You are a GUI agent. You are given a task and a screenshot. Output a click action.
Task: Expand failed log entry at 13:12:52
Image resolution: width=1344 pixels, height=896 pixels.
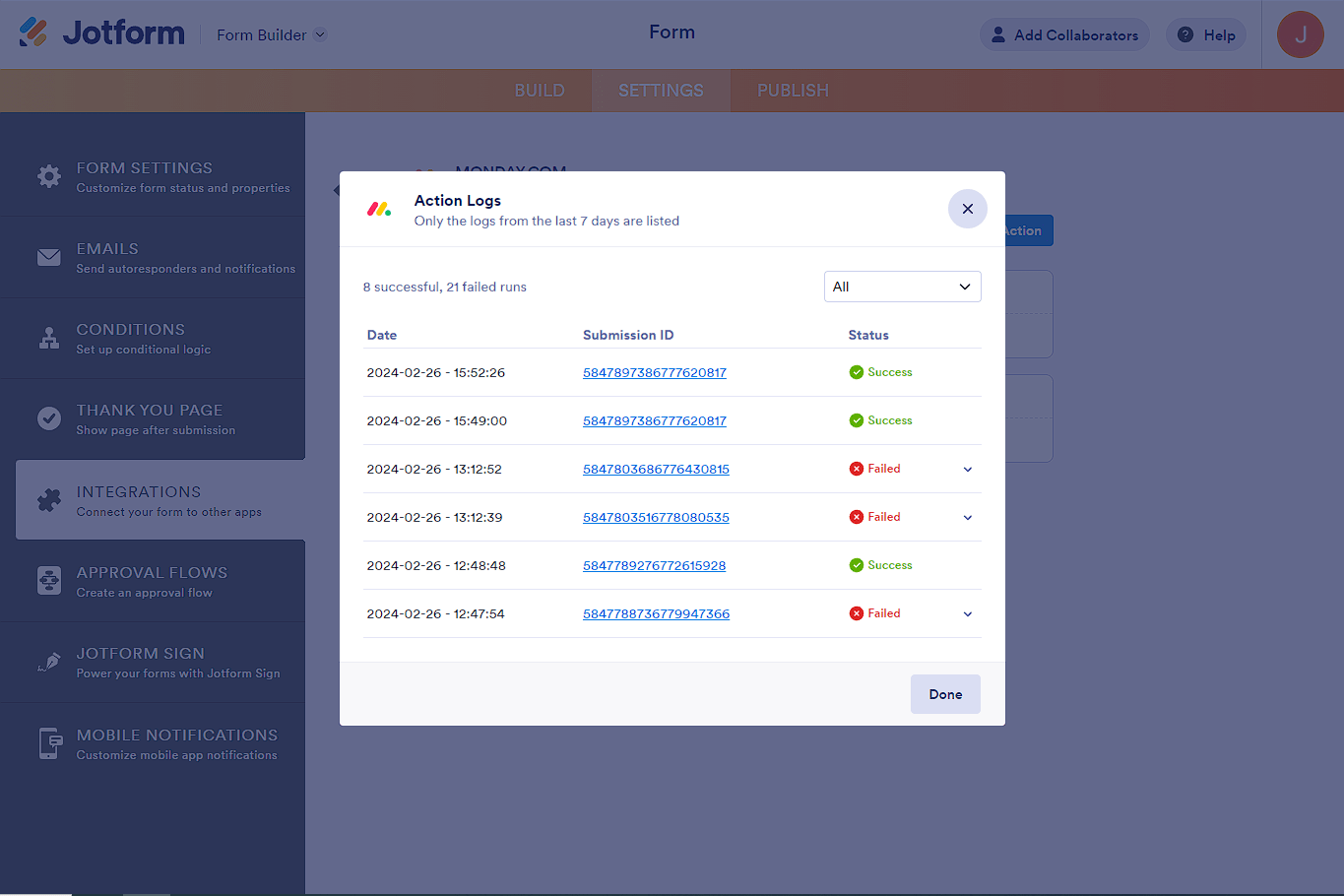[x=968, y=470]
